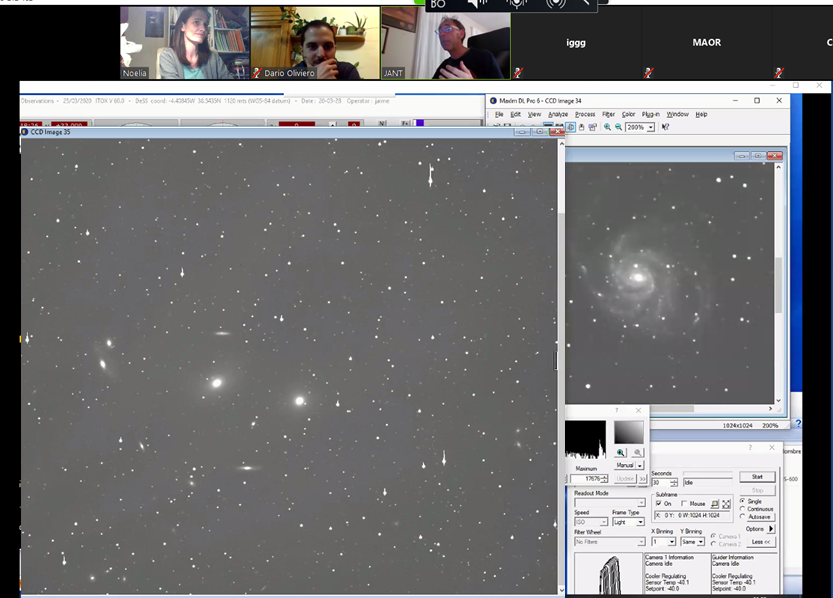Open the Edit menu
Image resolution: width=833 pixels, height=598 pixels.
tap(515, 114)
